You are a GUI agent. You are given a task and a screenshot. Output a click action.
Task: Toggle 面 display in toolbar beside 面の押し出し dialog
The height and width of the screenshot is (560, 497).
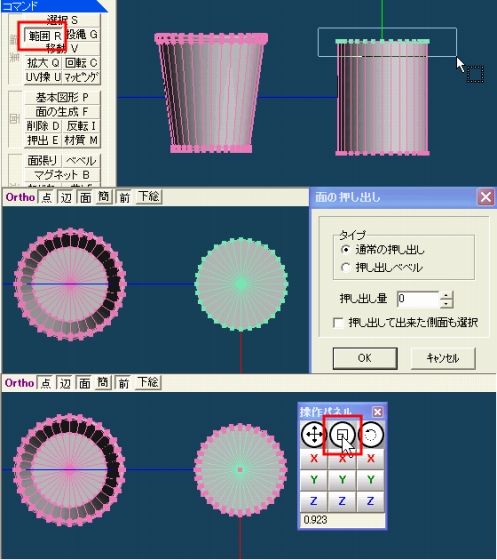click(85, 197)
